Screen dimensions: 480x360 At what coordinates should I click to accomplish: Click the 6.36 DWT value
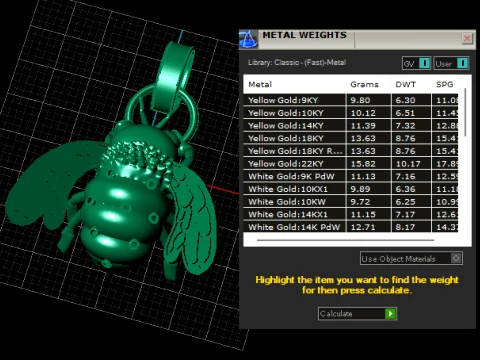tap(405, 189)
